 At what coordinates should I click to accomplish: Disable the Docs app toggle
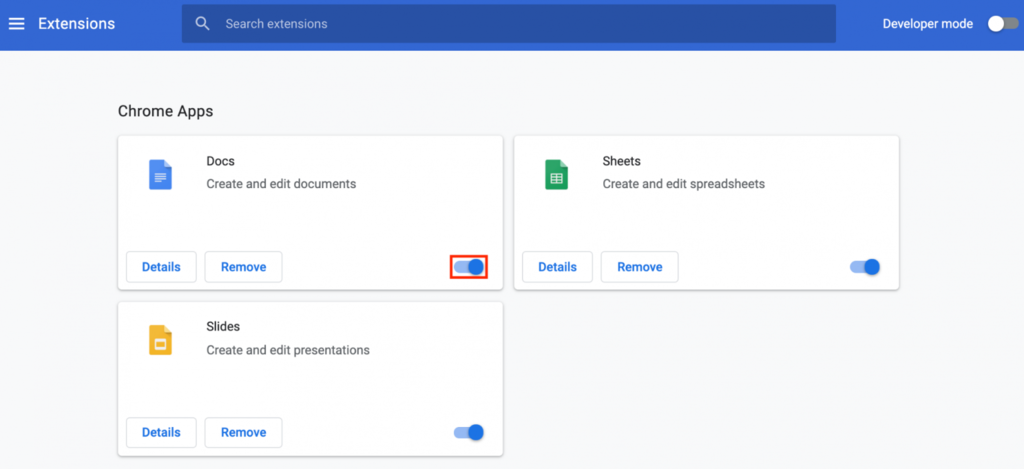click(469, 267)
